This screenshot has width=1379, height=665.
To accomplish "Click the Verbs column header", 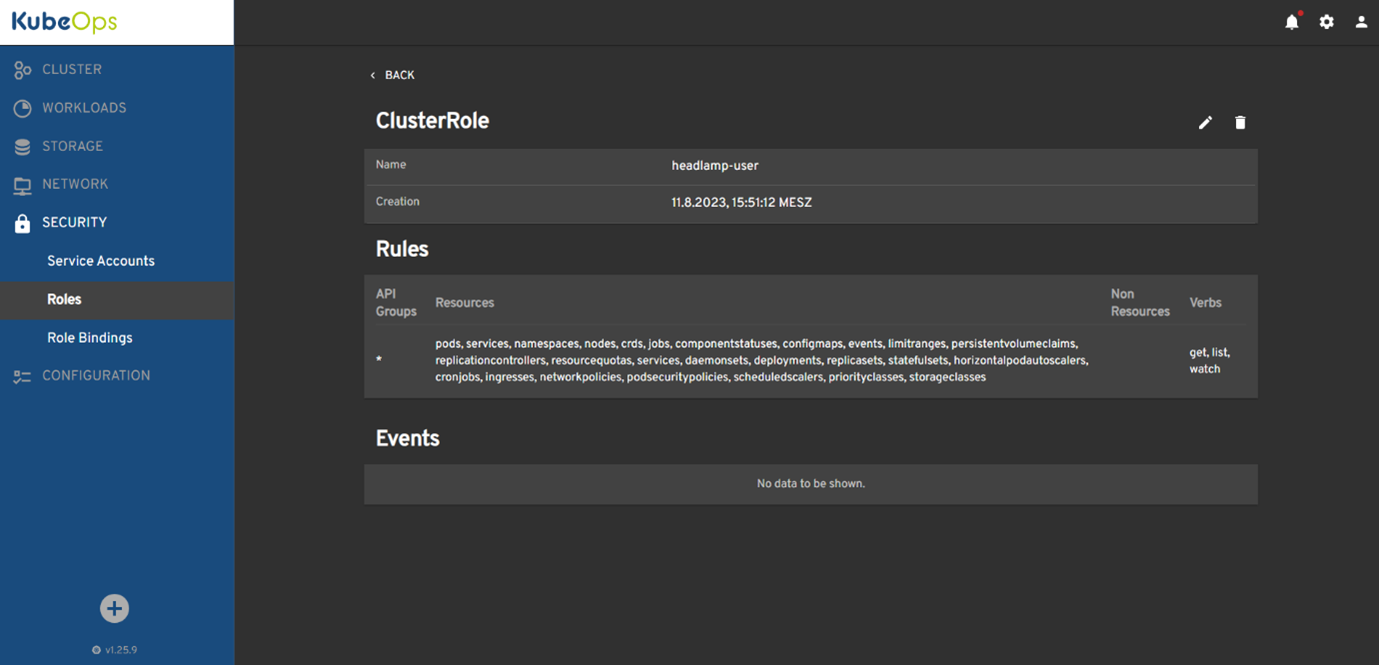I will coord(1205,302).
